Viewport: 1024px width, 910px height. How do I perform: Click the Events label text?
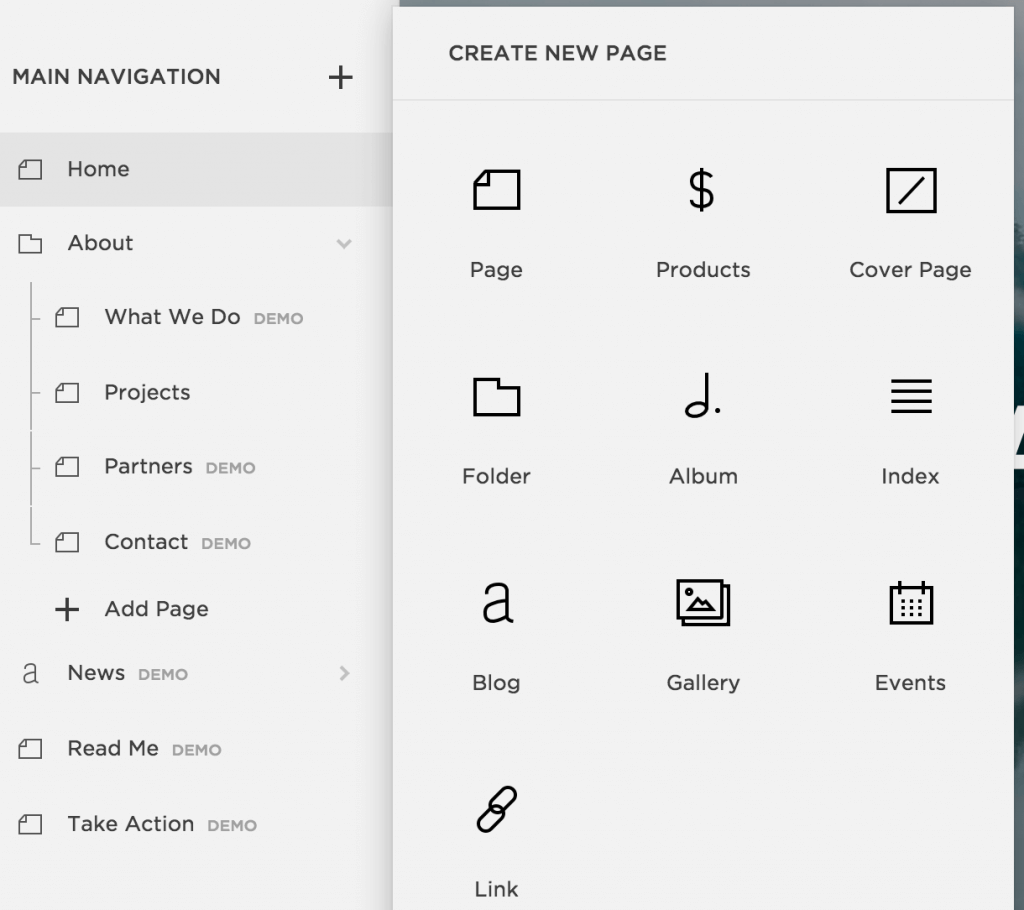[910, 683]
